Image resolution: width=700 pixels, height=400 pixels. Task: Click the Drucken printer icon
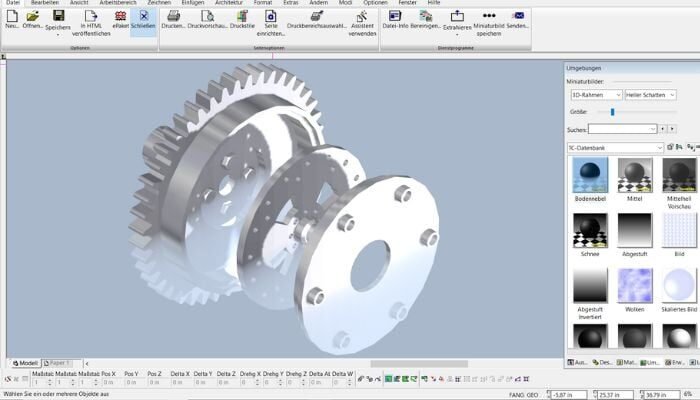pos(173,17)
